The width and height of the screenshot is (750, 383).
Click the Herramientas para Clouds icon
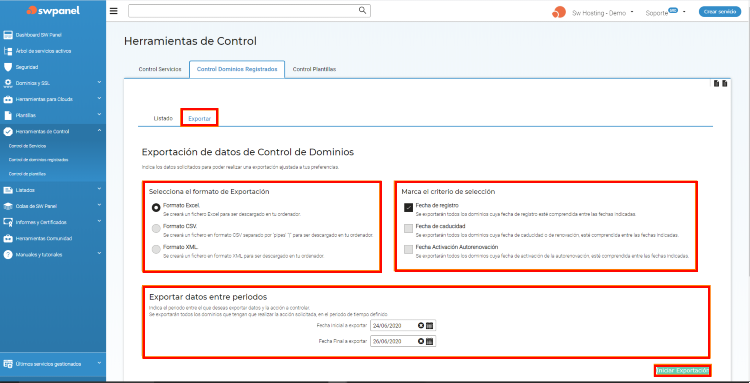pos(8,99)
